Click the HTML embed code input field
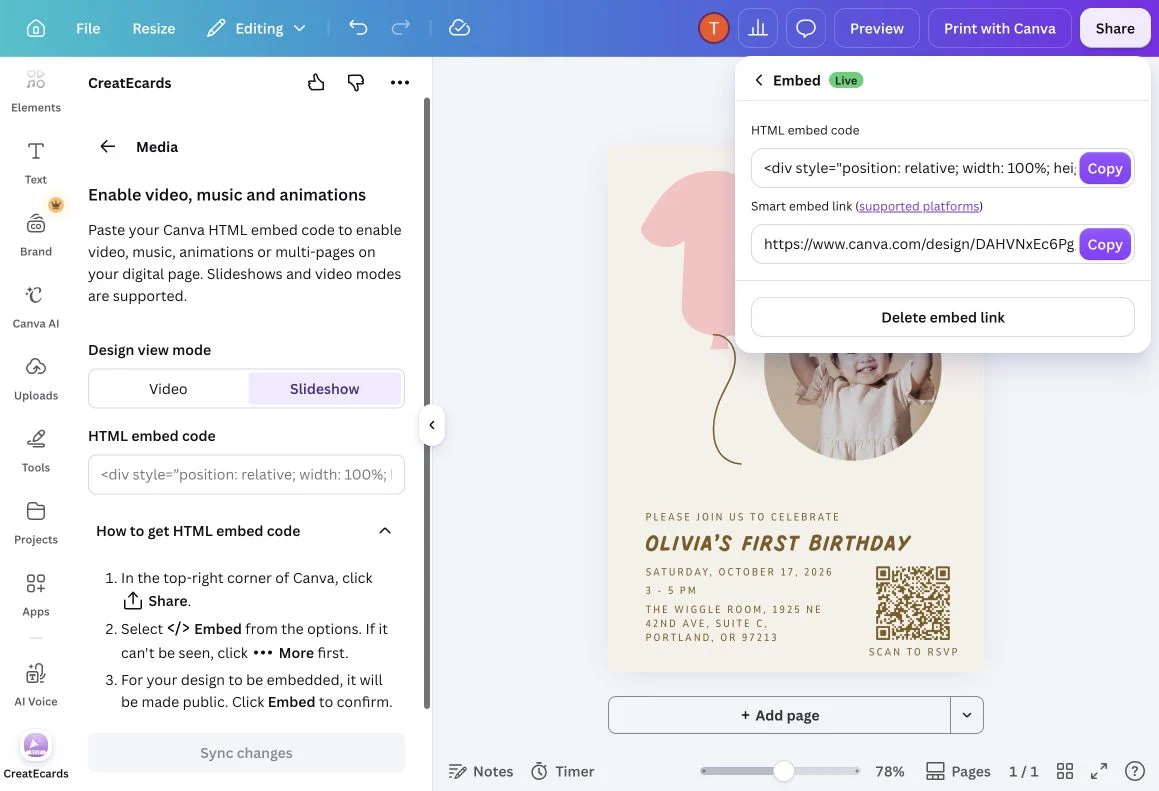Viewport: 1159px width, 791px height. pyautogui.click(x=246, y=475)
